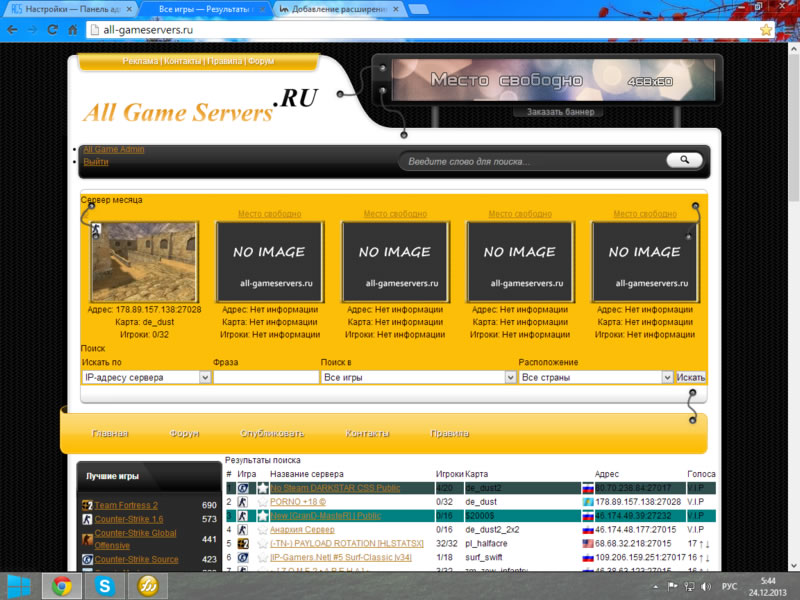Click the TF2 game icon in PAYLOAD ROTATION row
Screen dimensions: 800x600
243,543
